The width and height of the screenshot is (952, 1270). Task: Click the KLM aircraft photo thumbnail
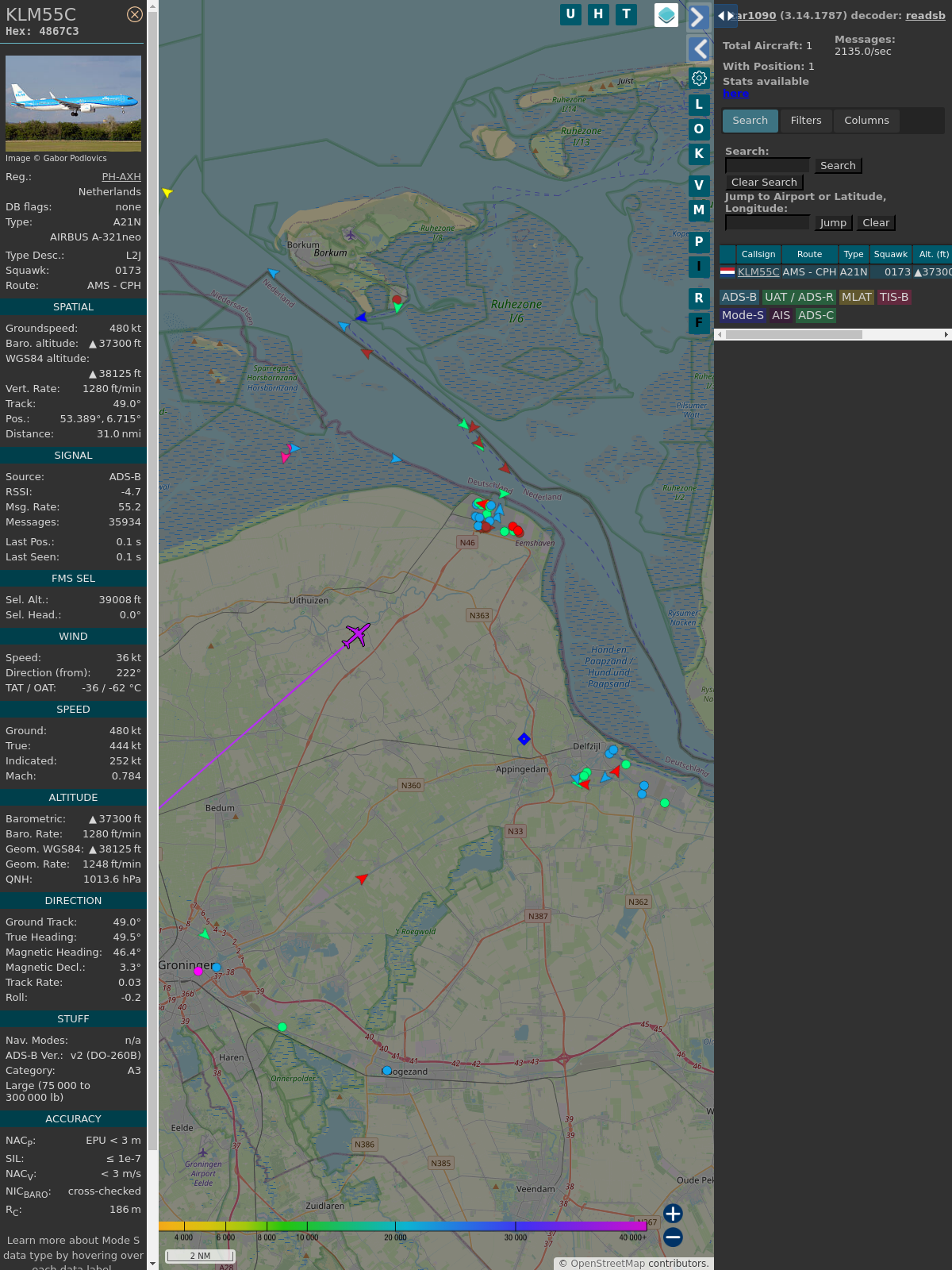[73, 103]
